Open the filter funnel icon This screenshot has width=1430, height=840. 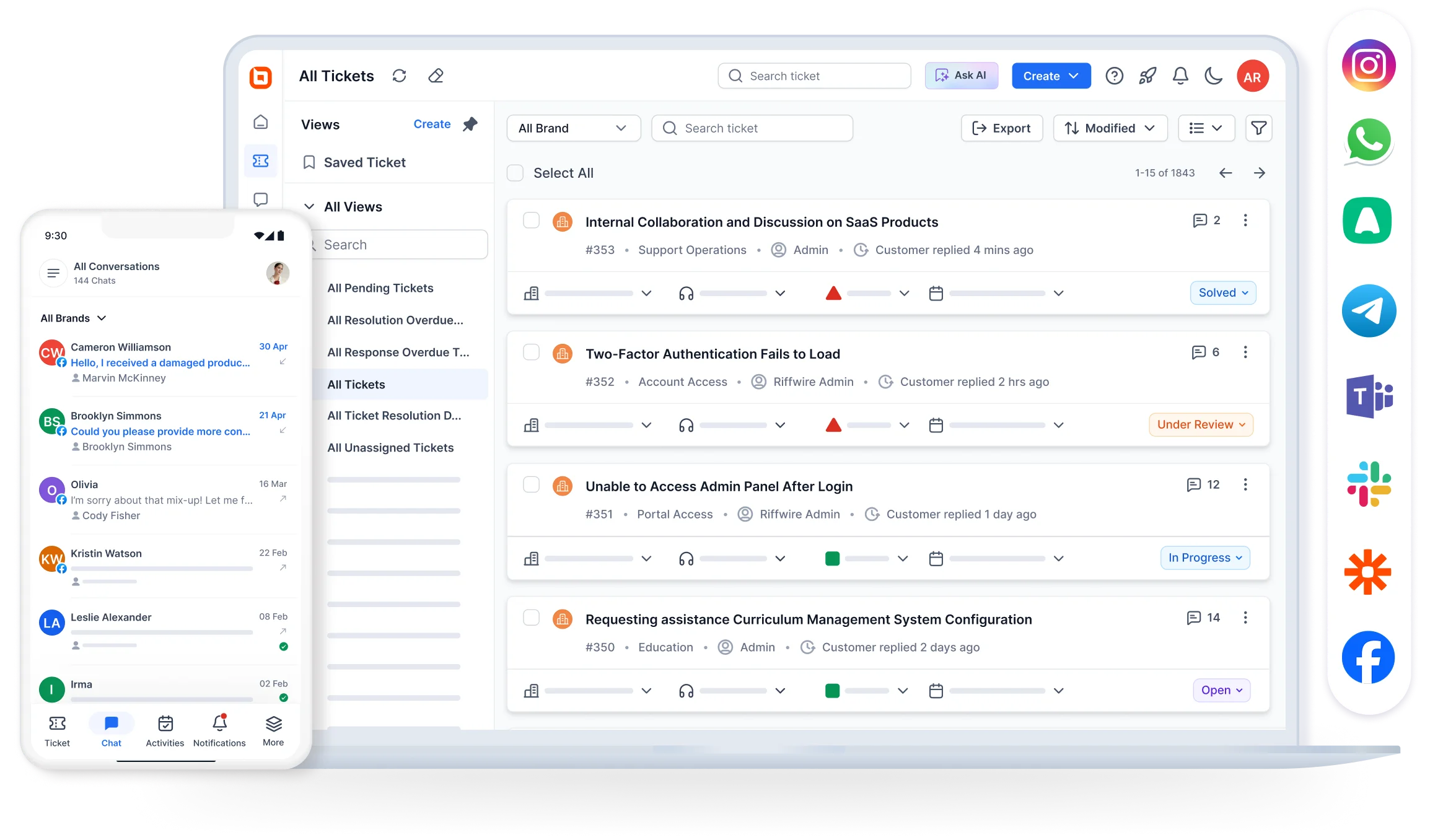(1258, 128)
